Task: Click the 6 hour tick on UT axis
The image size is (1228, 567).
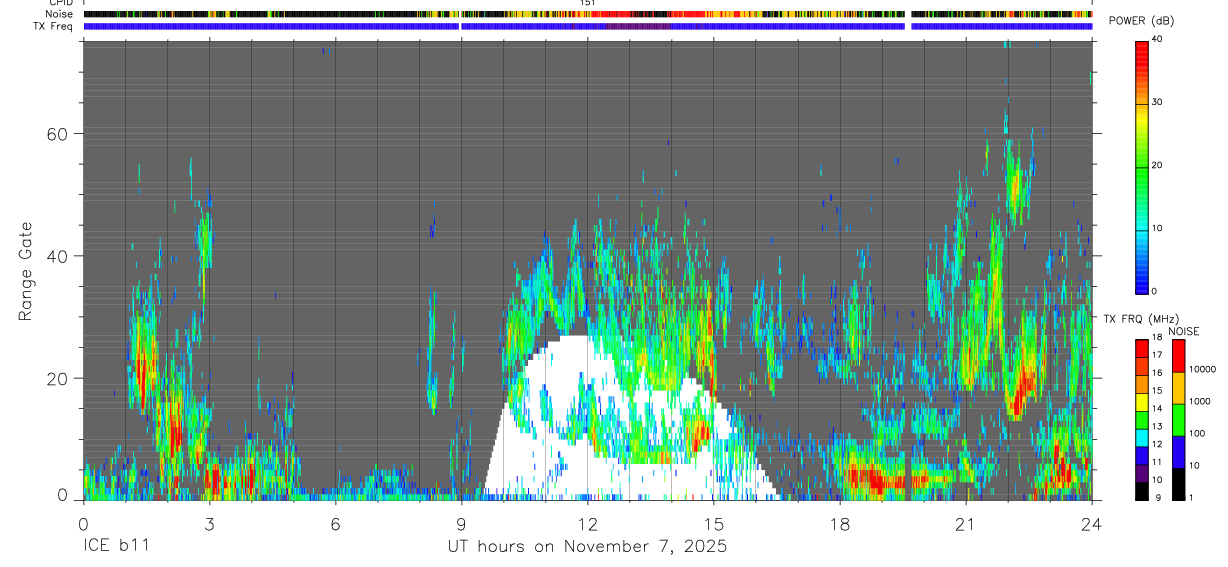Action: 335,523
